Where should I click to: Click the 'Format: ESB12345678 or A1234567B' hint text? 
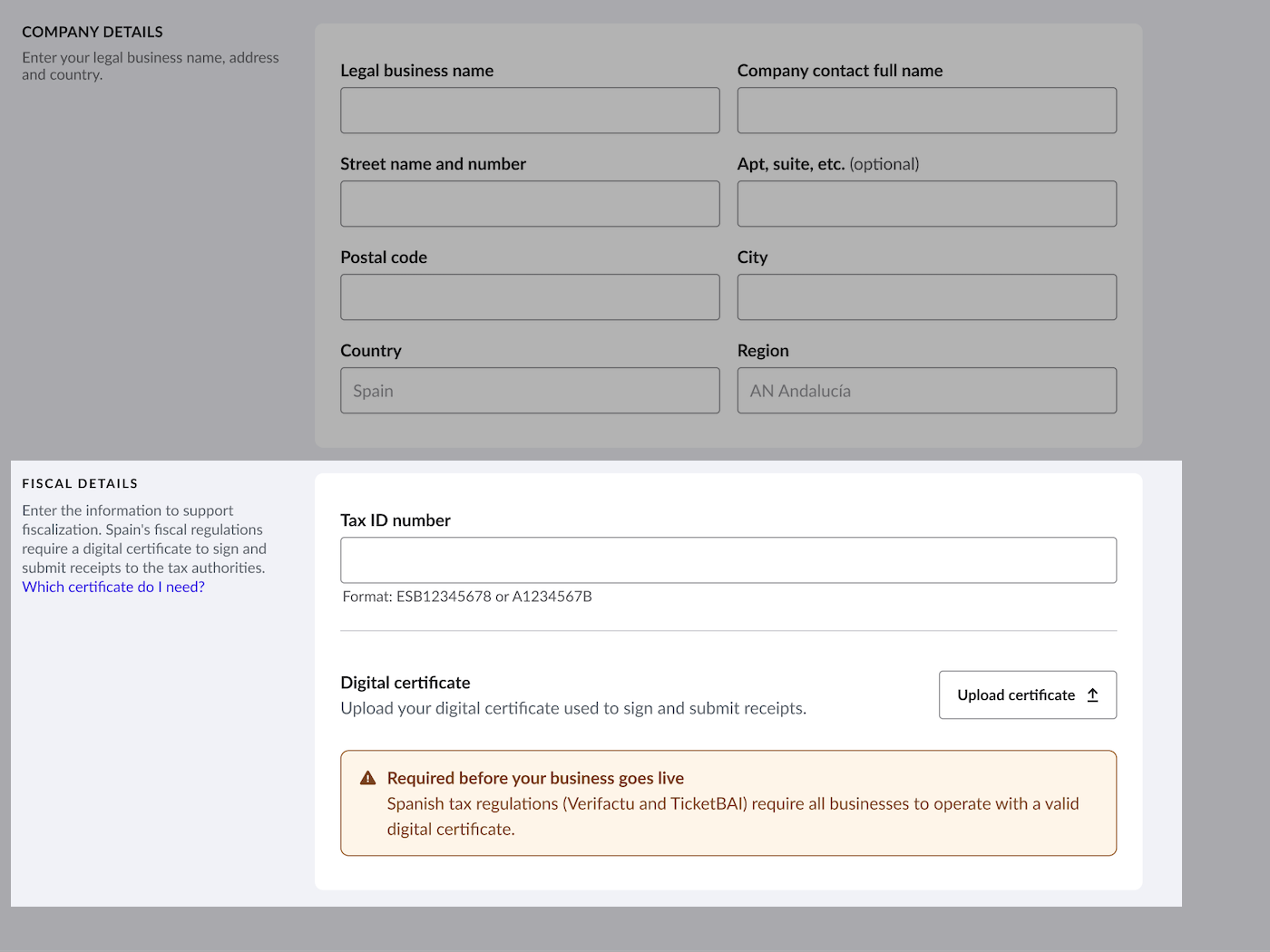pos(467,597)
